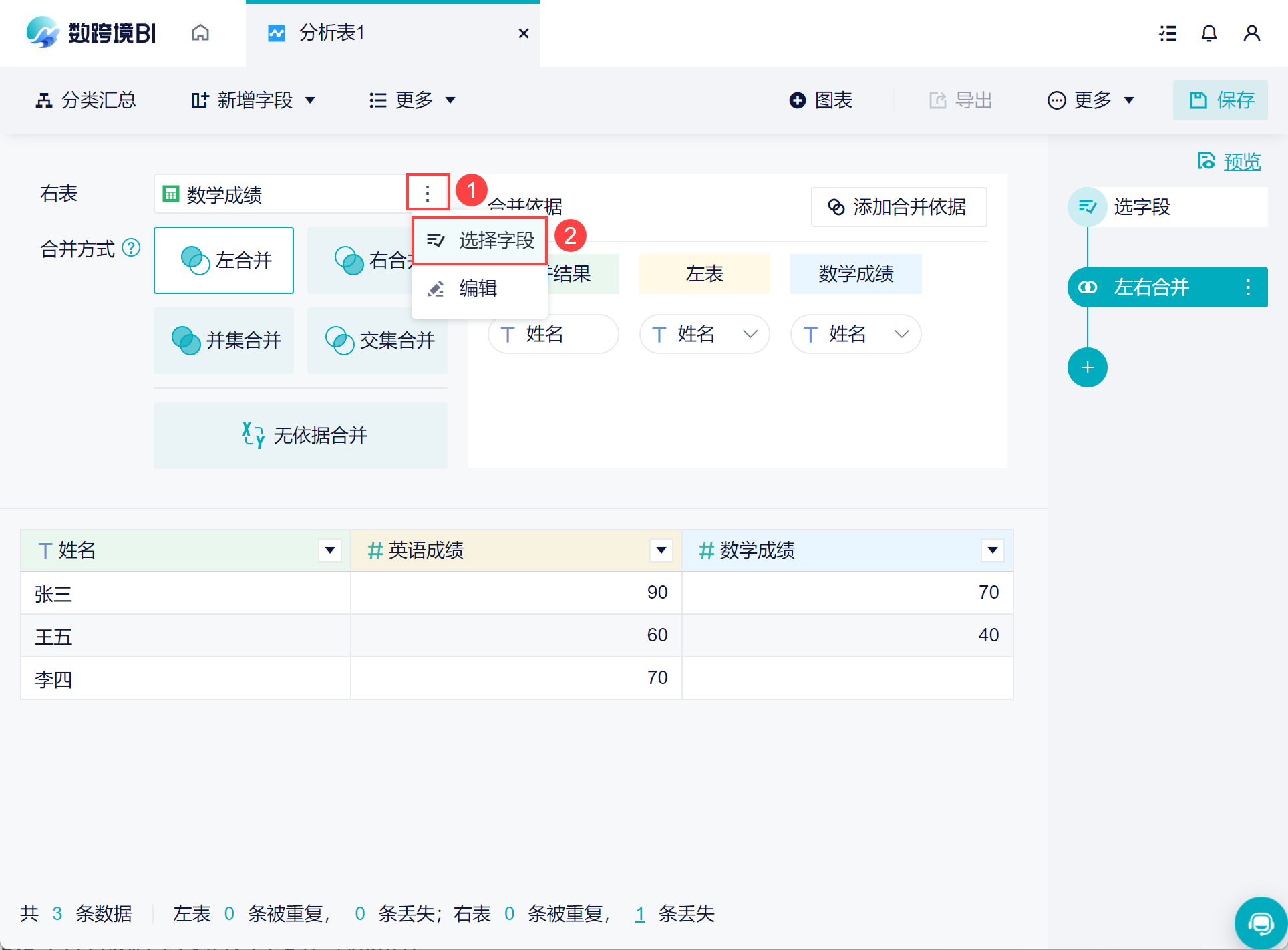This screenshot has height=950, width=1288.
Task: Go to the home page icon
Action: coord(200,33)
